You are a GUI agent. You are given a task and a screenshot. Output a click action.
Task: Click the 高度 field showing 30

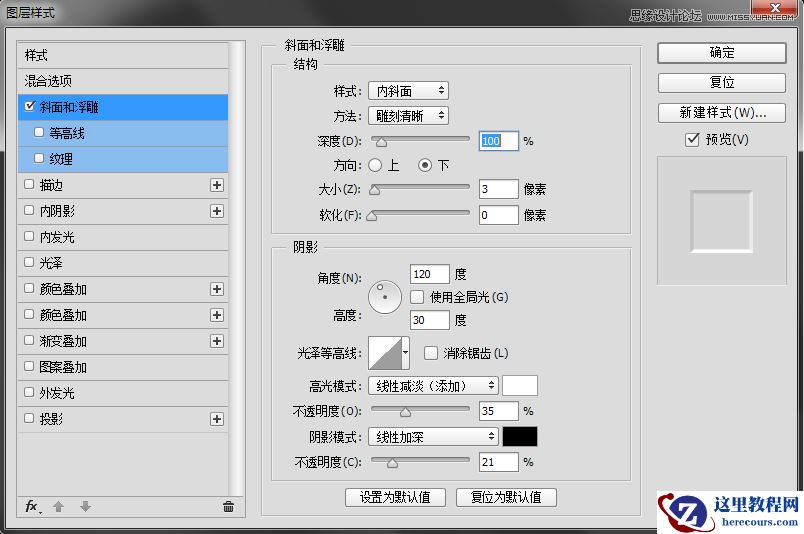430,320
